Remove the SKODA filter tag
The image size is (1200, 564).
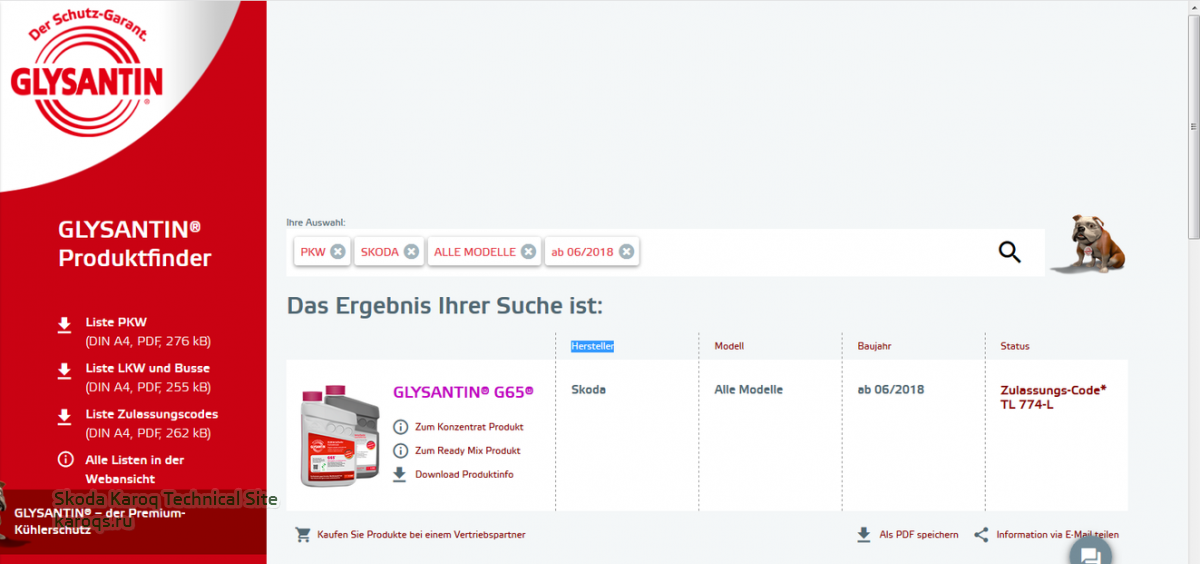[x=411, y=252]
